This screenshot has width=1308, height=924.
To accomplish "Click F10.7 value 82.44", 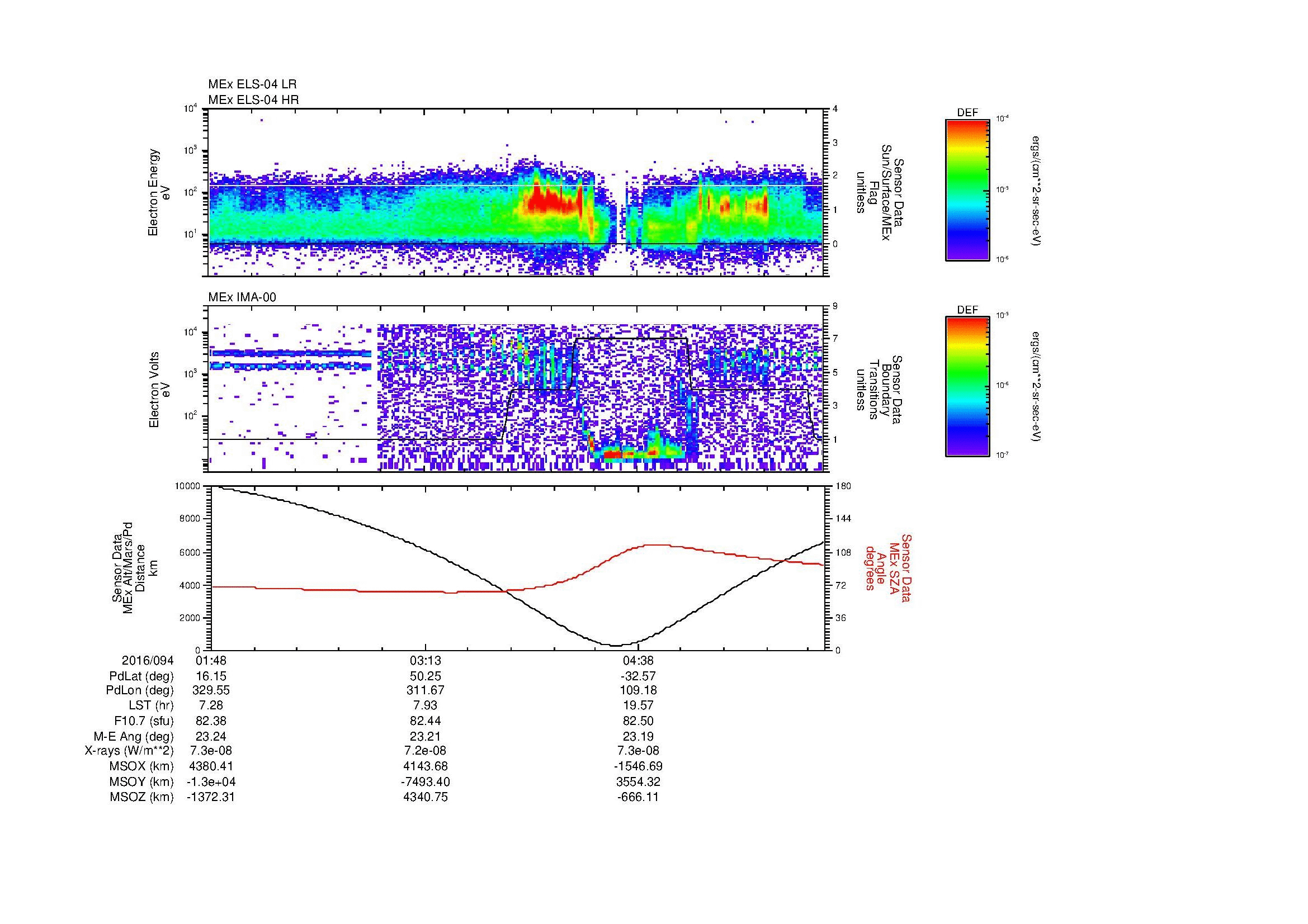I will [425, 721].
